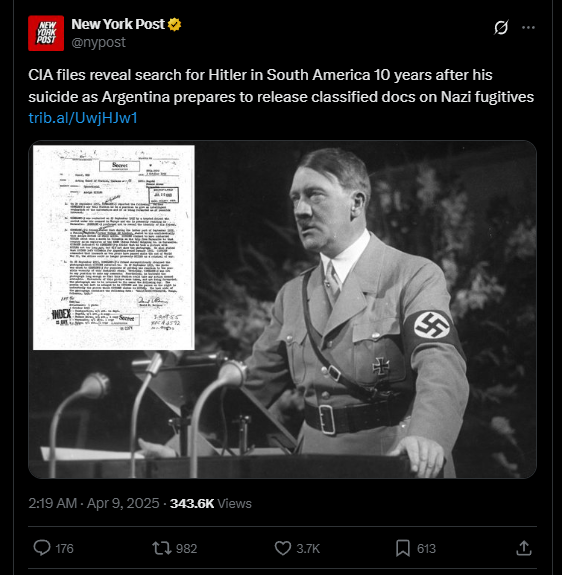Open the Grok explain-post icon

[x=501, y=28]
